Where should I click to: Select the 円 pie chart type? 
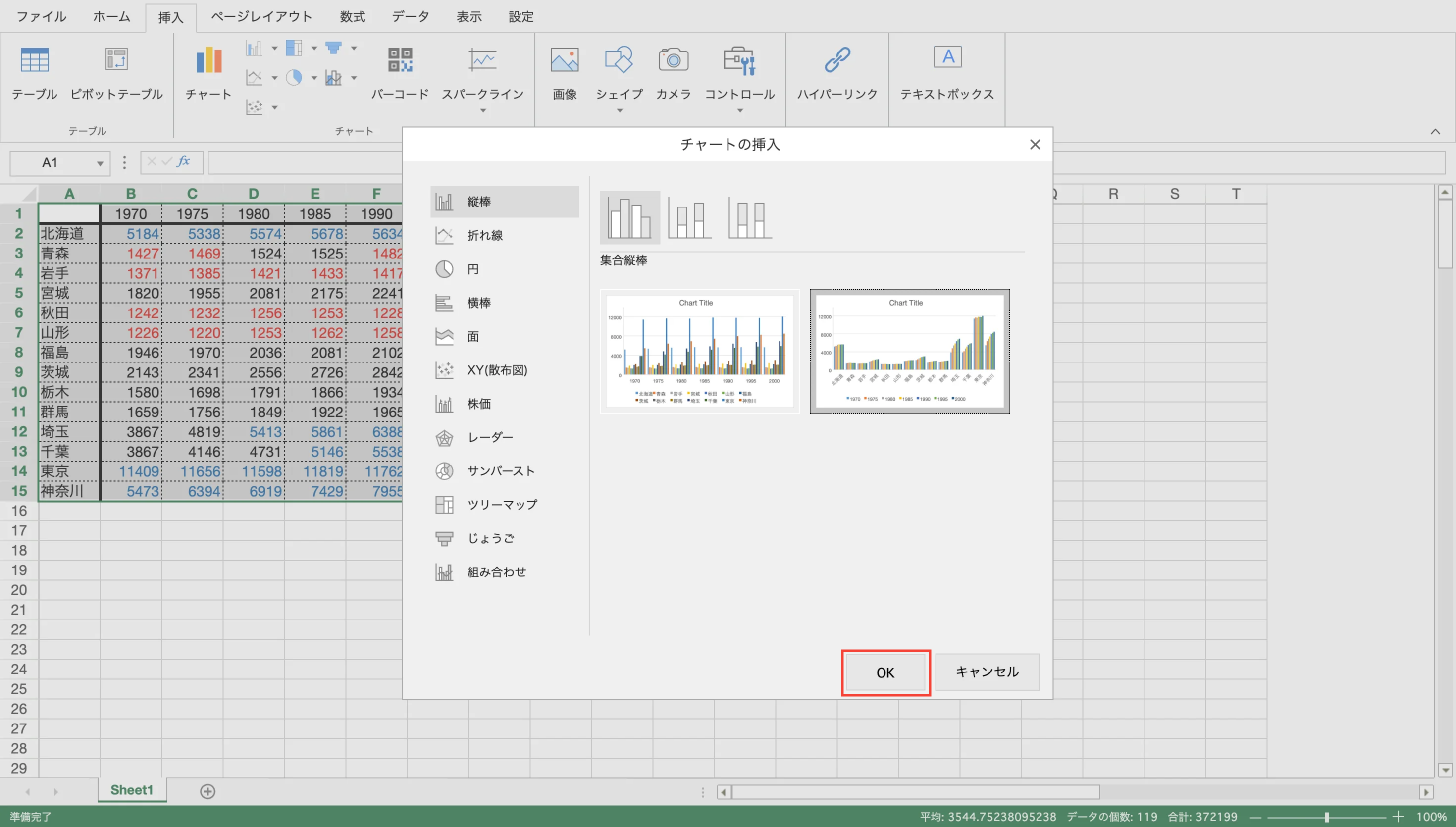472,269
